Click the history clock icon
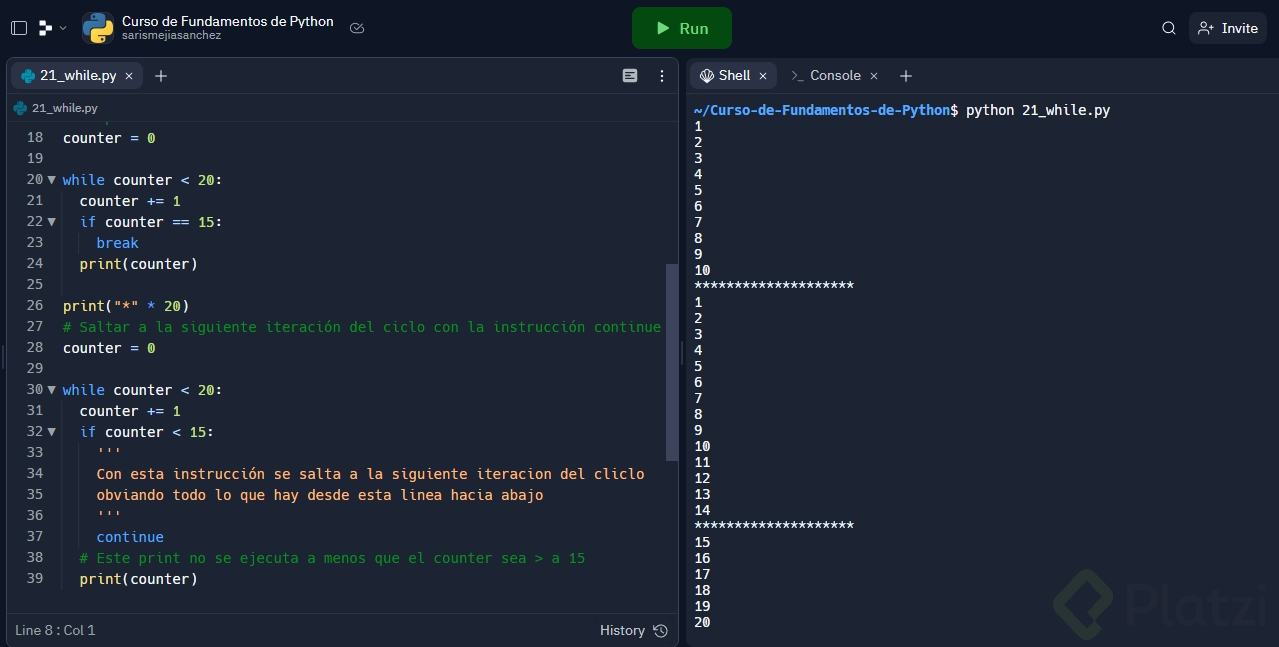The image size is (1279, 647). tap(660, 630)
